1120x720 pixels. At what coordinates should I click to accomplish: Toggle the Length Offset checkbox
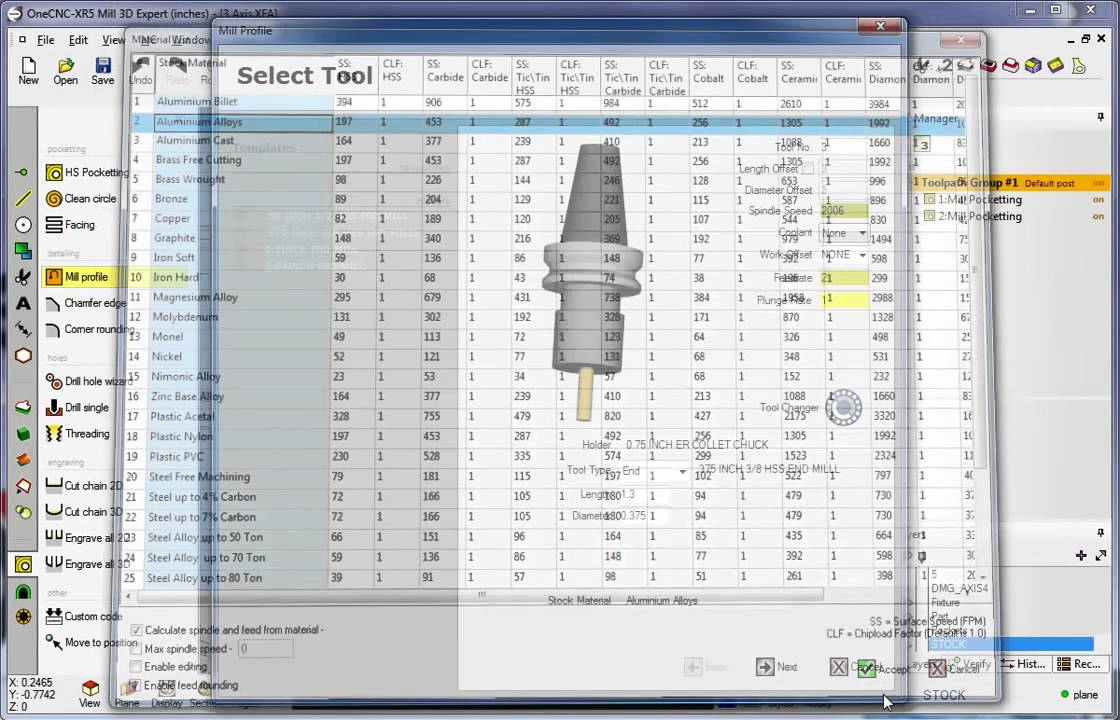point(808,169)
